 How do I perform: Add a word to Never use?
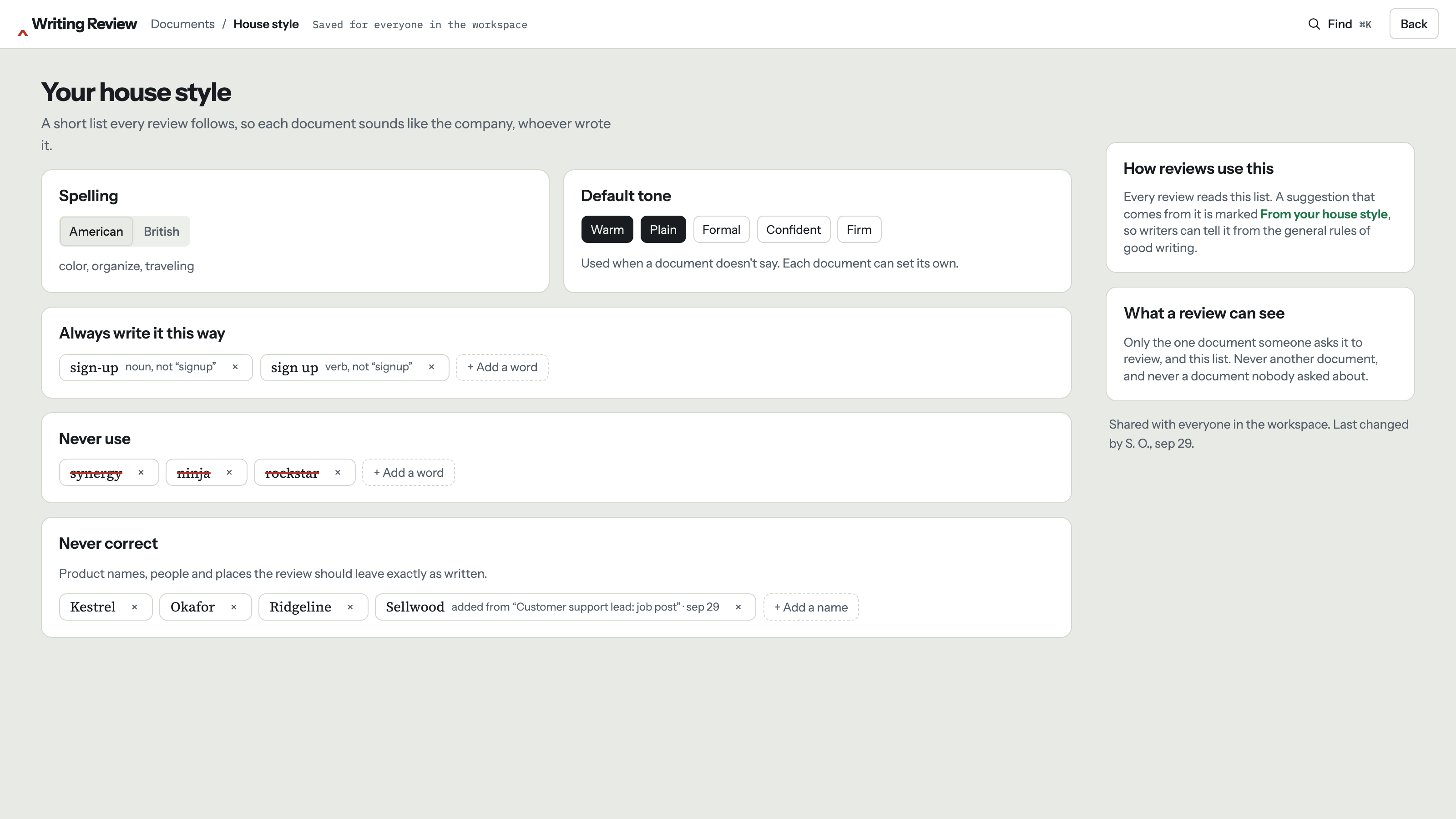click(408, 473)
